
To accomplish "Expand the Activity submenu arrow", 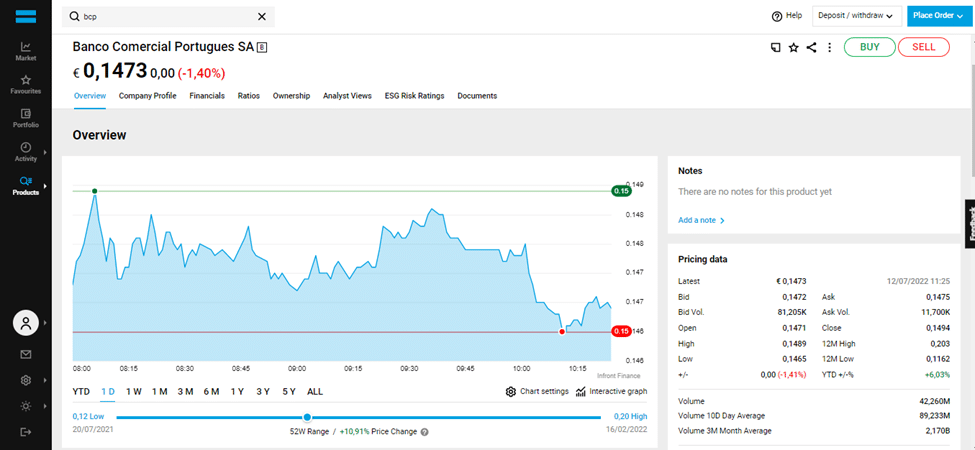I will (x=45, y=152).
